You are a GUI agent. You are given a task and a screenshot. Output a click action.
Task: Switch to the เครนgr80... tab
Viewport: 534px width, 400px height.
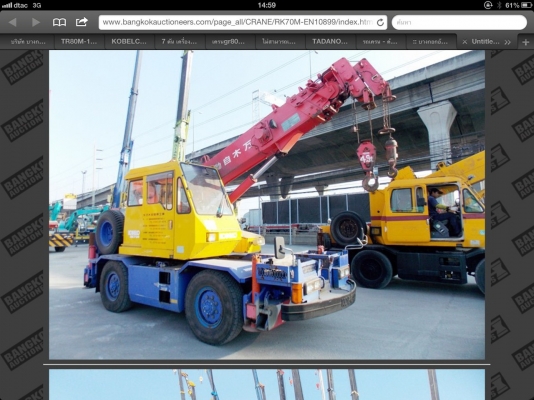coord(228,42)
